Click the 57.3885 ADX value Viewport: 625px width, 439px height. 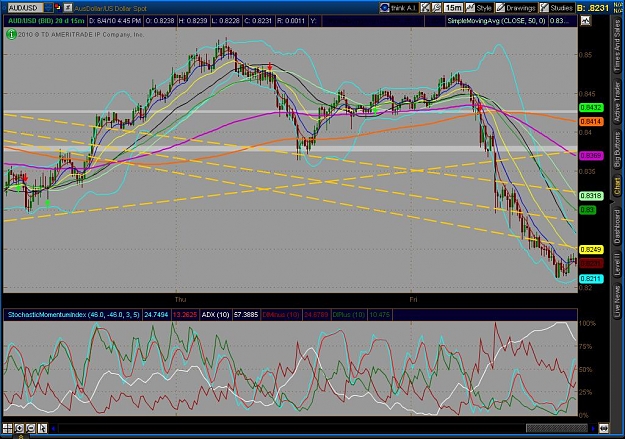[246, 315]
